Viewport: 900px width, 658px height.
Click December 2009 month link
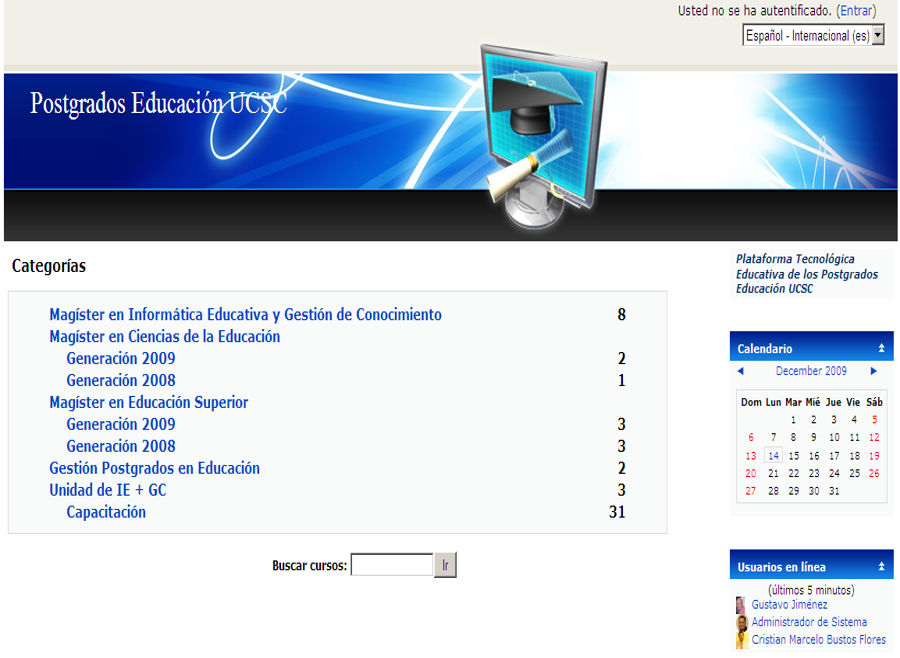pos(811,371)
